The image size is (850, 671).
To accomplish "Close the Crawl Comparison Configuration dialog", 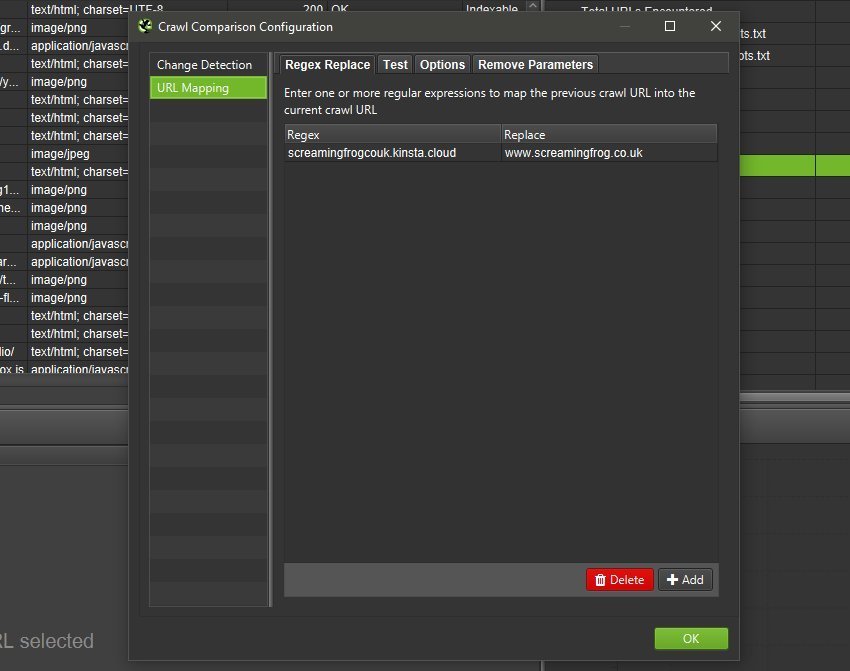I will coord(715,26).
